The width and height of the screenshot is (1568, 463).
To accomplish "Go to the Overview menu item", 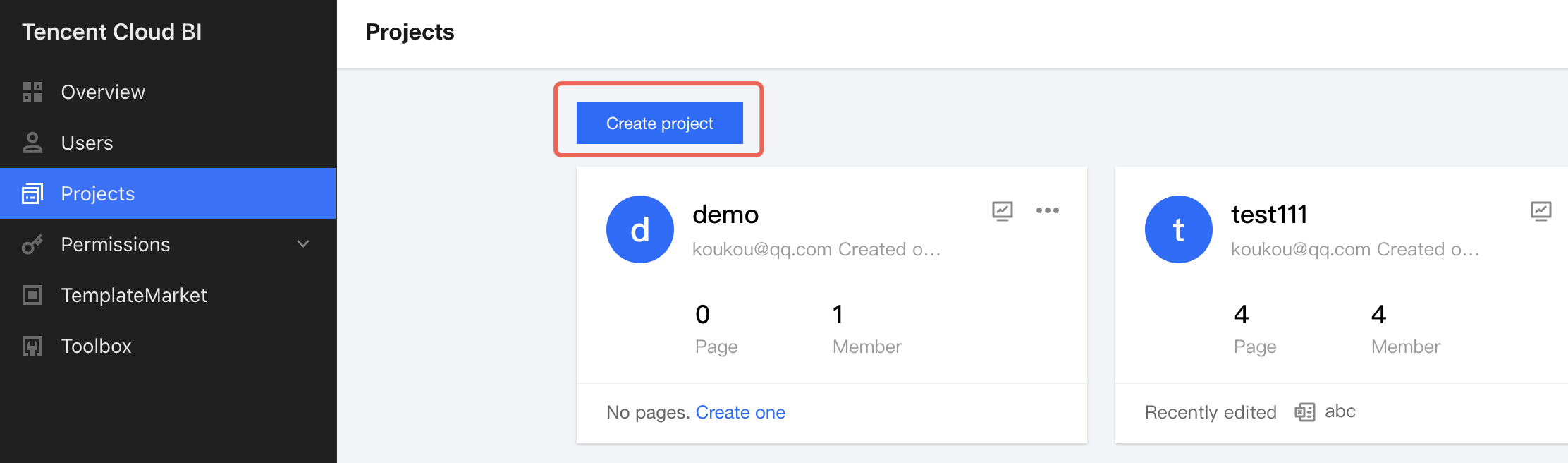I will click(103, 92).
